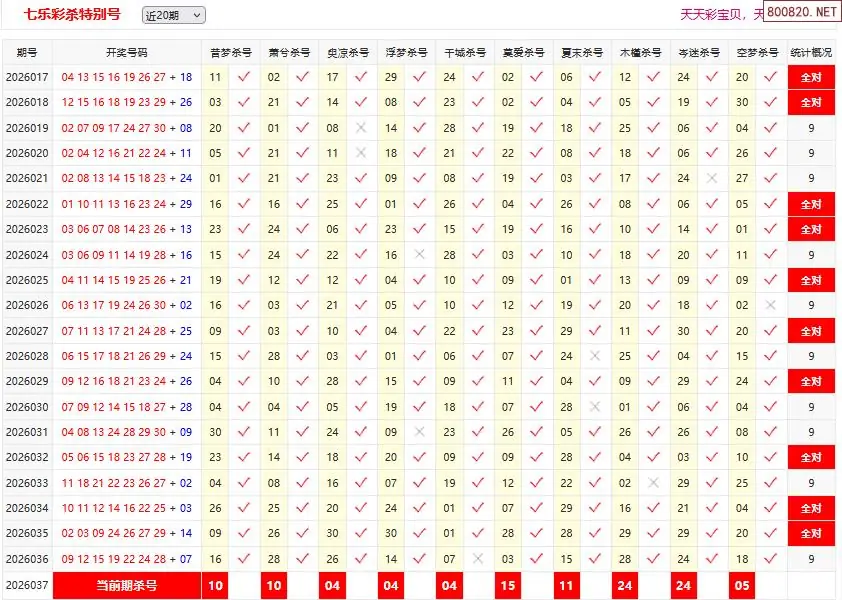The width and height of the screenshot is (842, 600).
Task: Click the gray cross in row 2026036
Action: tap(478, 560)
